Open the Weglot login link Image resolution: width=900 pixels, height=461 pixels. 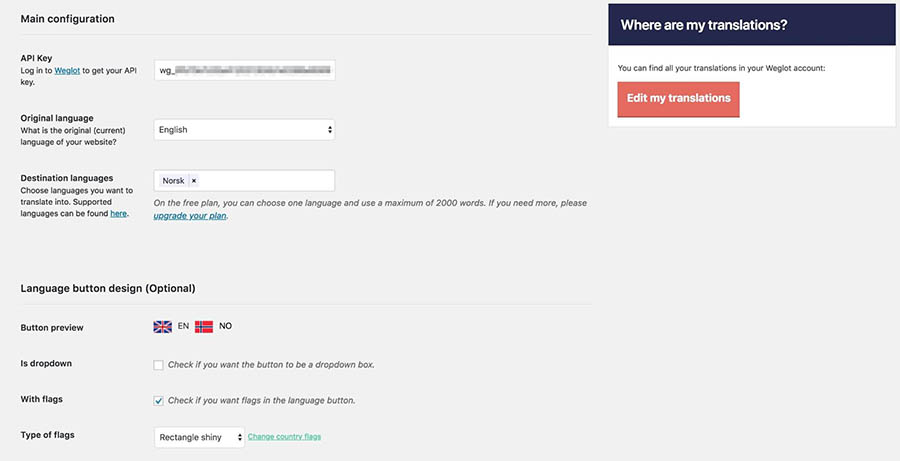[69, 70]
